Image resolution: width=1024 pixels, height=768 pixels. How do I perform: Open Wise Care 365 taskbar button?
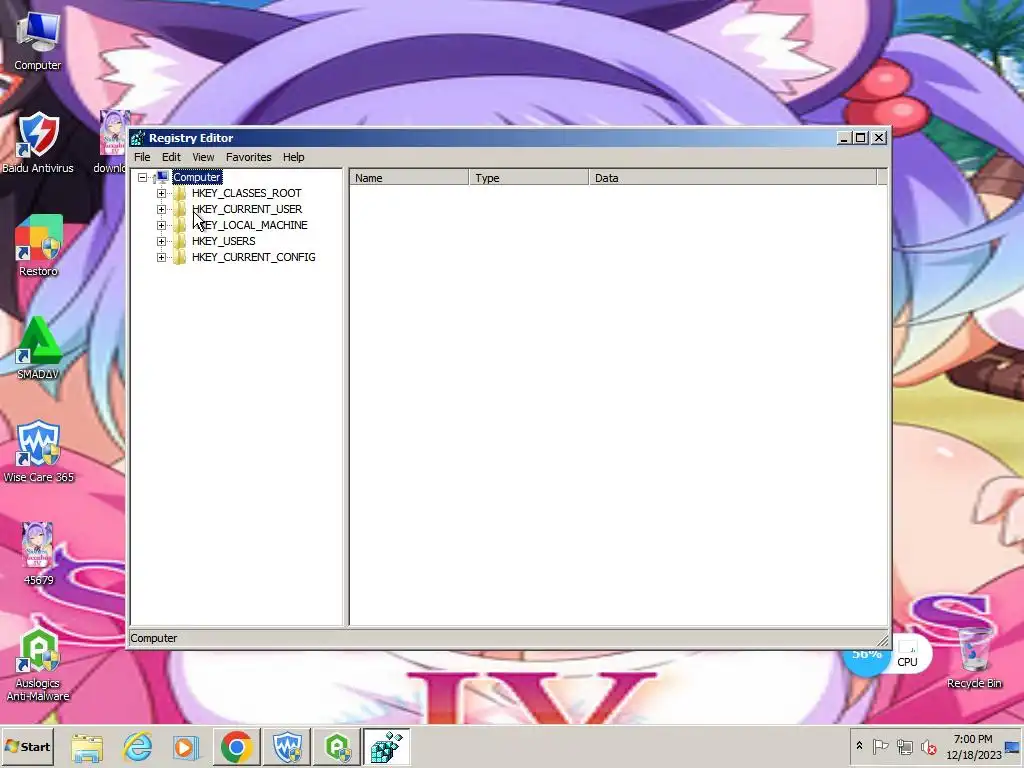tap(287, 746)
